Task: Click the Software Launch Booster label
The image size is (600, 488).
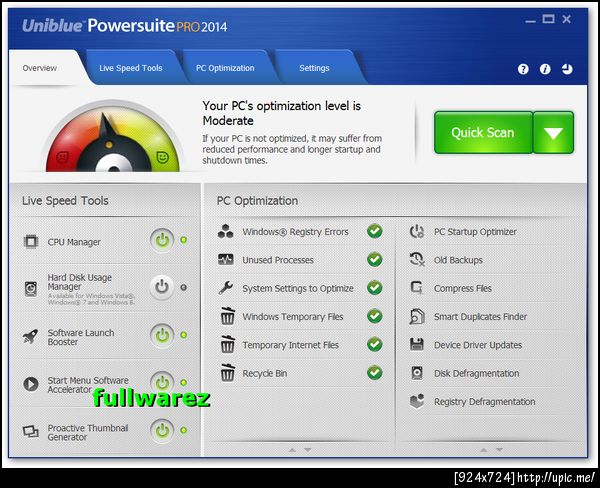Action: click(81, 337)
